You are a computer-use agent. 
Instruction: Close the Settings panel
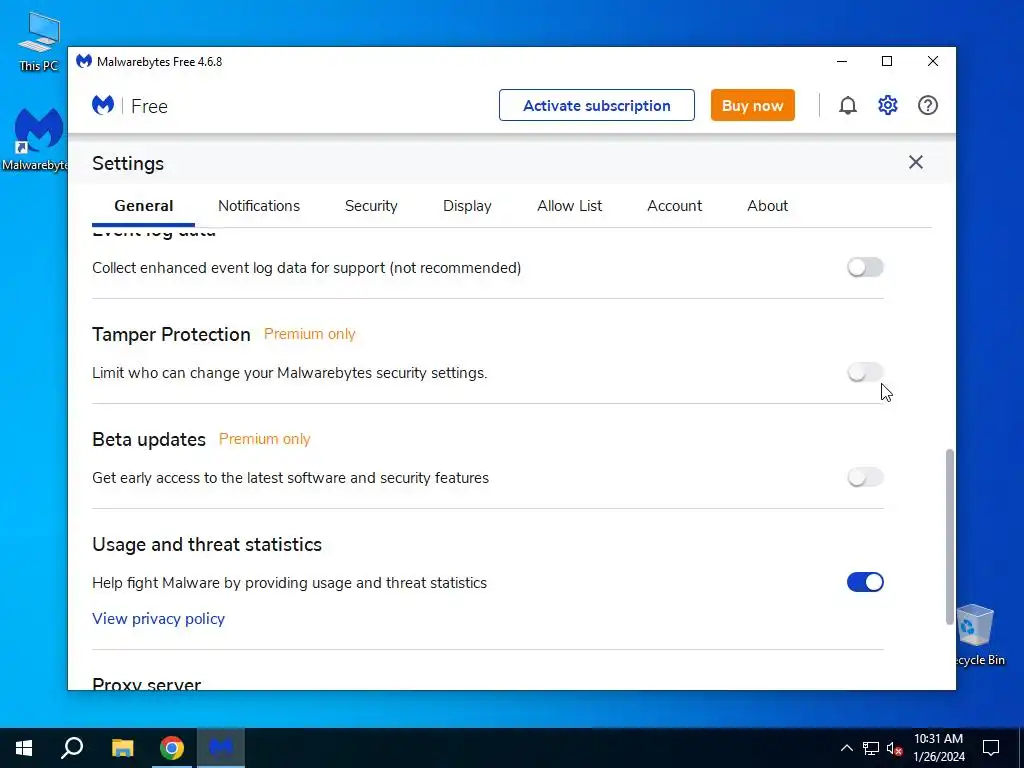[916, 162]
